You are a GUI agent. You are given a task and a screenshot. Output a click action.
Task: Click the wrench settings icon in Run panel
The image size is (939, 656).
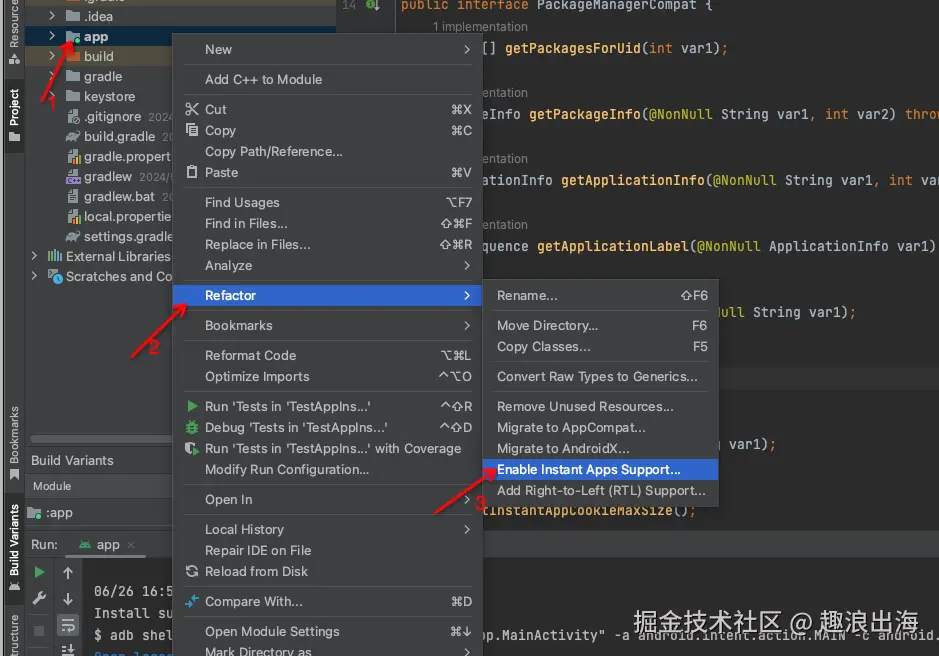pos(39,598)
